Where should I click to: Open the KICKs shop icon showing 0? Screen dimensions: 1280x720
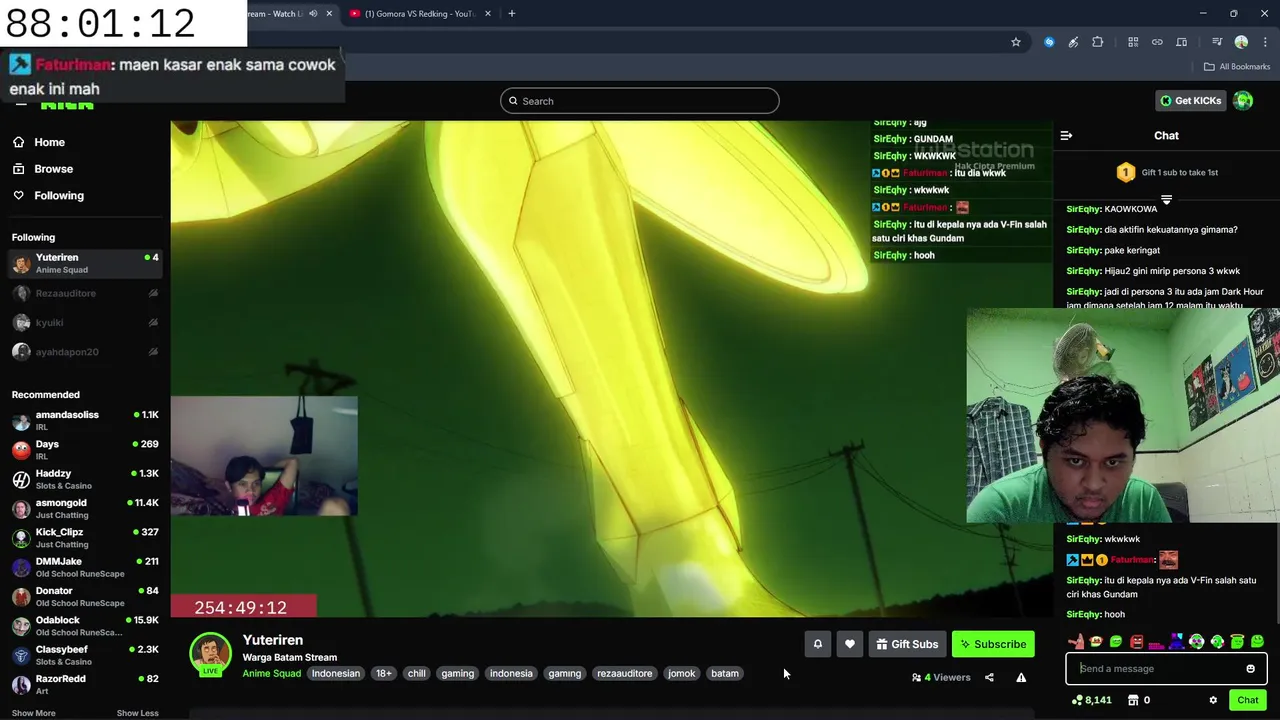pos(1139,700)
